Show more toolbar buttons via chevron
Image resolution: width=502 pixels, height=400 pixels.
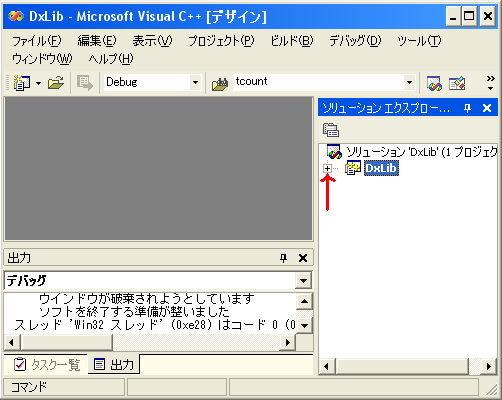490,83
